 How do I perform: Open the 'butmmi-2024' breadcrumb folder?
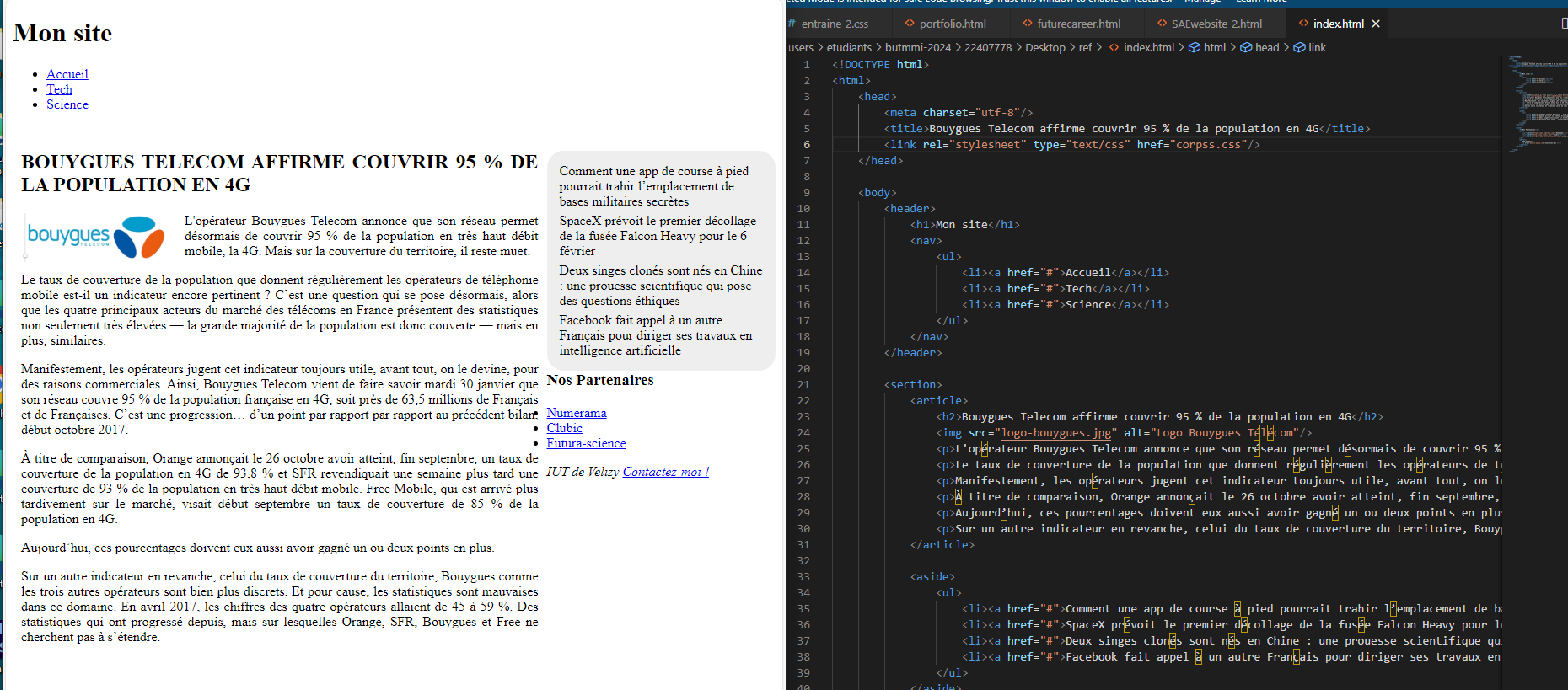coord(918,47)
